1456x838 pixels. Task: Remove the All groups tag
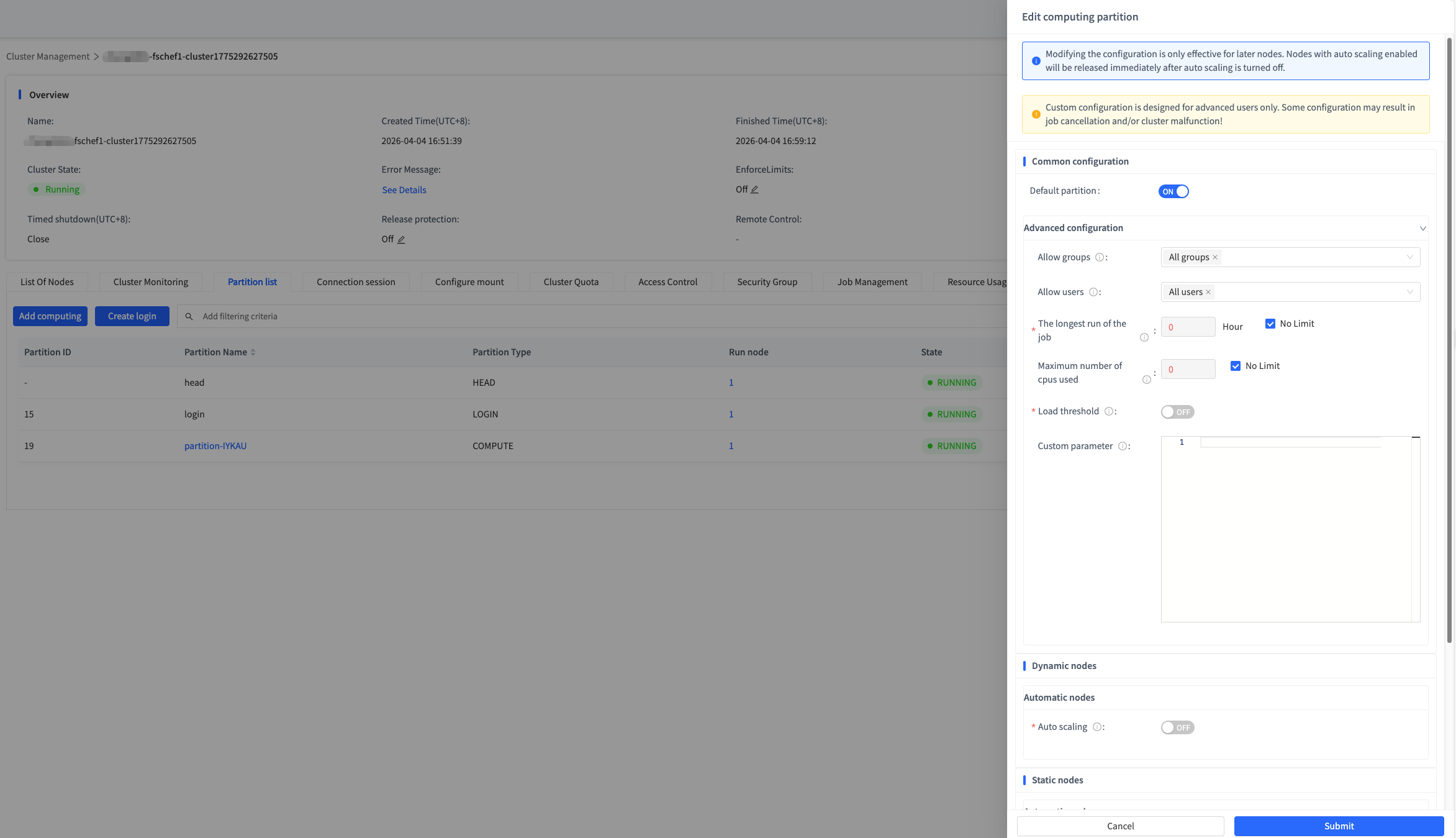[1215, 257]
